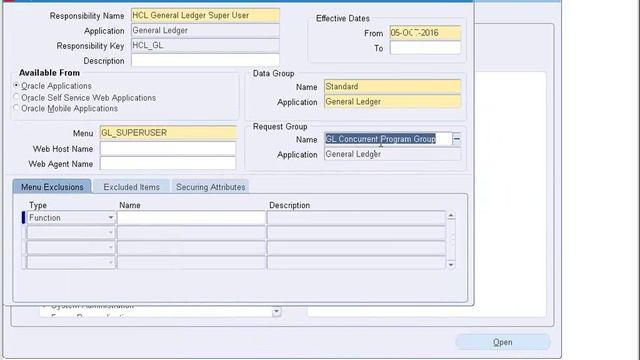
Task: Open the third row Type dropdown
Action: point(111,247)
